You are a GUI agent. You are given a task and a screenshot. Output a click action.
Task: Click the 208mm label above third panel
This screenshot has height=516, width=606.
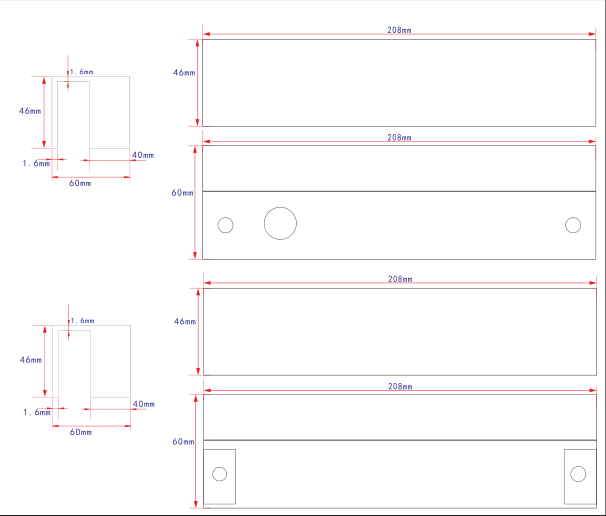[x=400, y=279]
